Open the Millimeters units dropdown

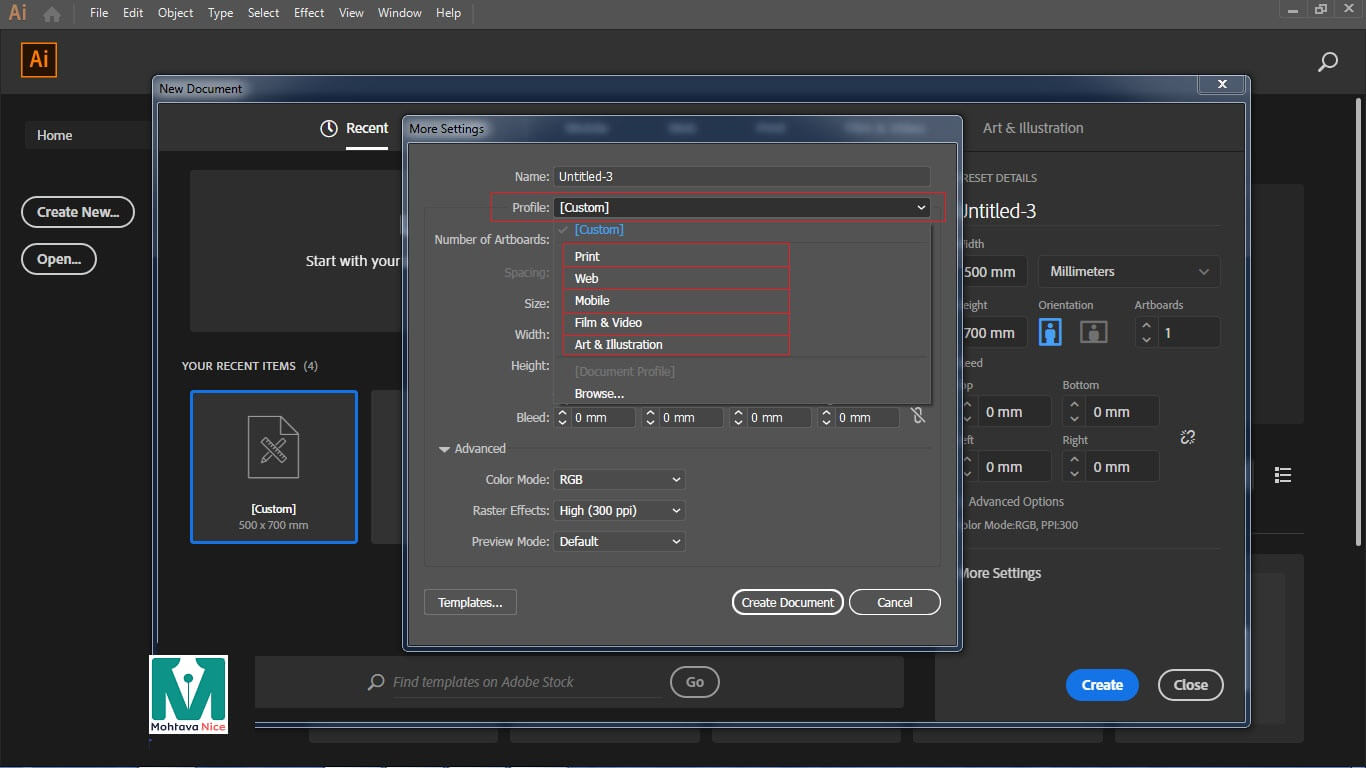pyautogui.click(x=1129, y=272)
